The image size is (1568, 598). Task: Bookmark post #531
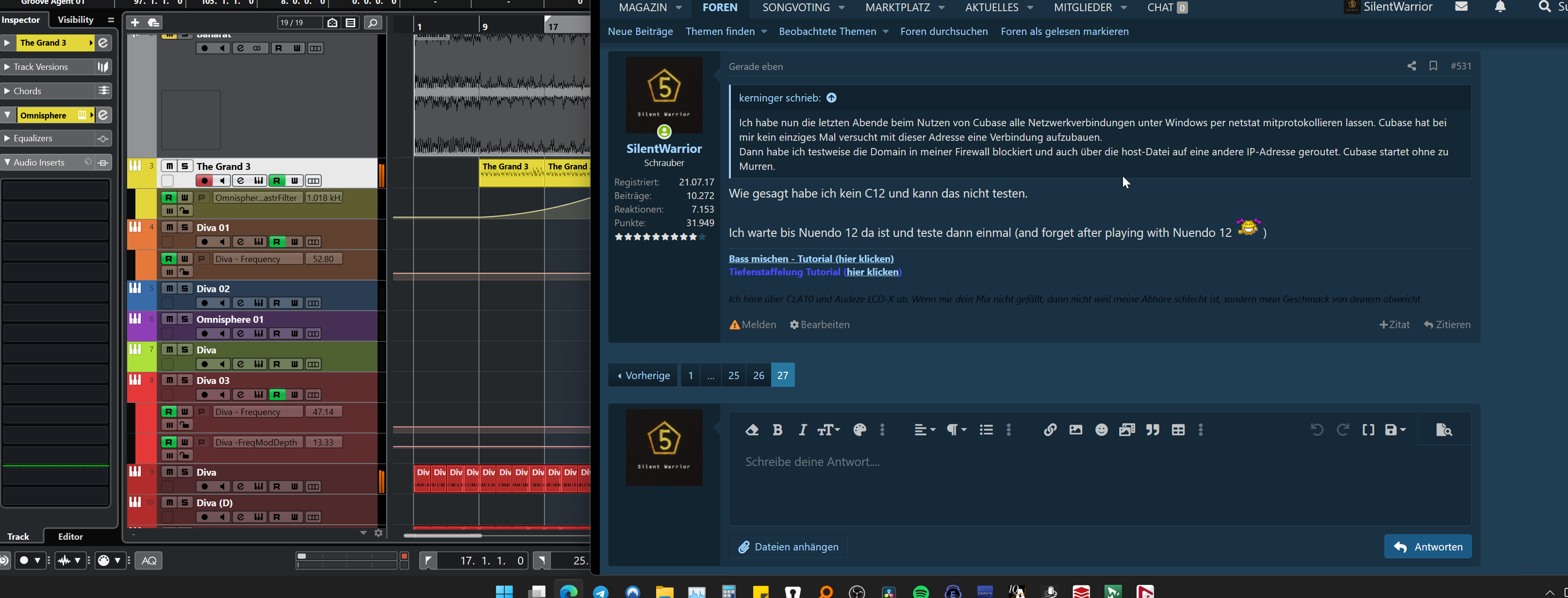point(1433,66)
